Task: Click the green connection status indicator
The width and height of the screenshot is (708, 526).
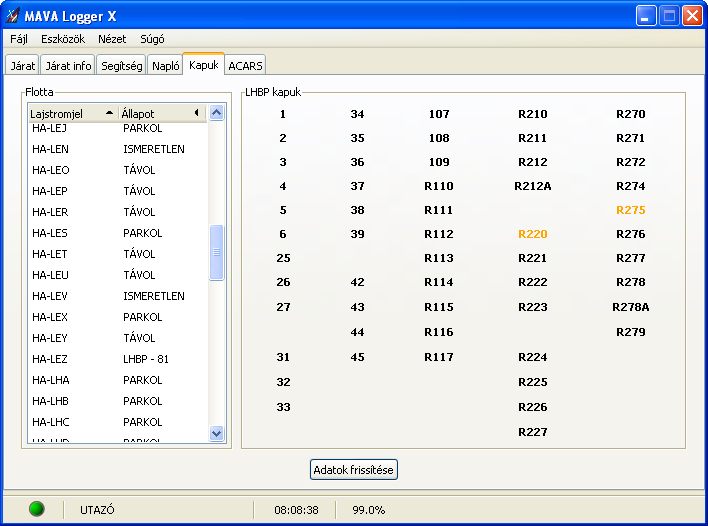Action: pos(37,509)
